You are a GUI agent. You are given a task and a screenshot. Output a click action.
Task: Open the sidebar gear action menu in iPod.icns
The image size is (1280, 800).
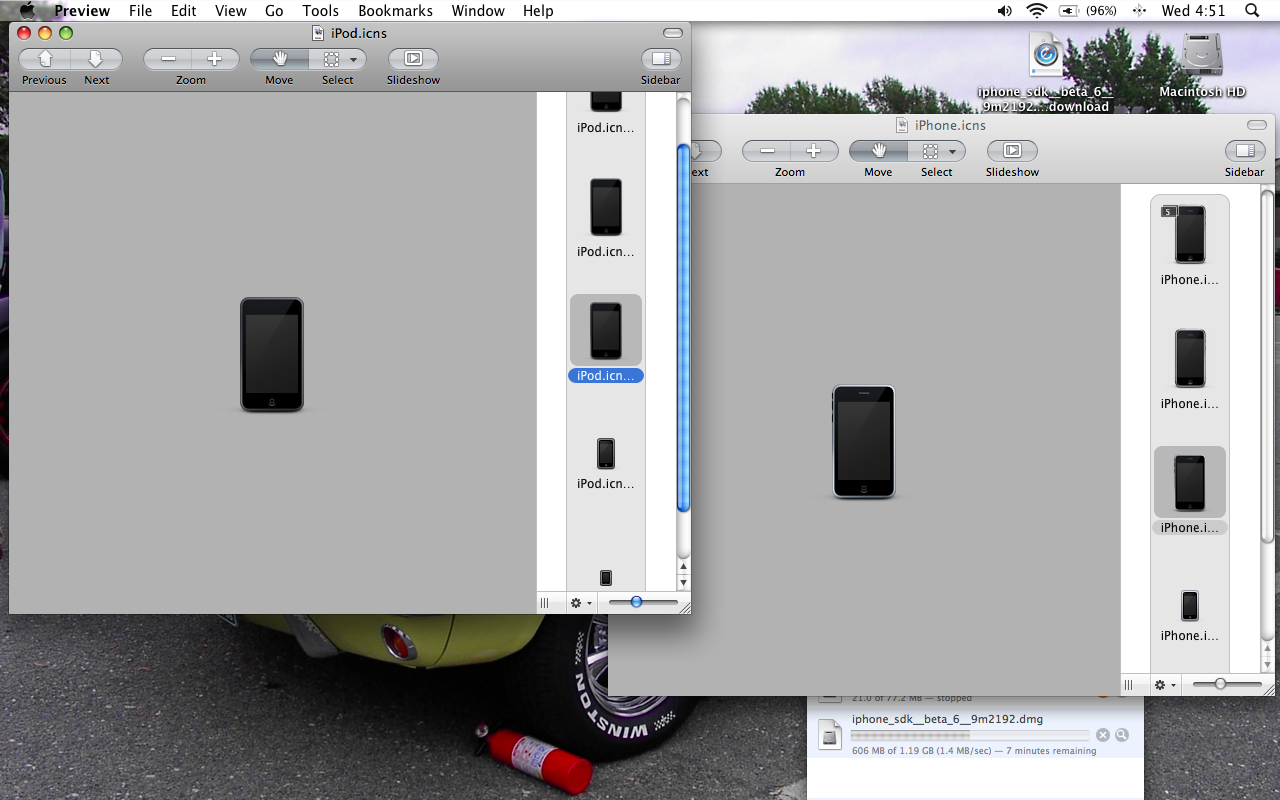pyautogui.click(x=580, y=603)
